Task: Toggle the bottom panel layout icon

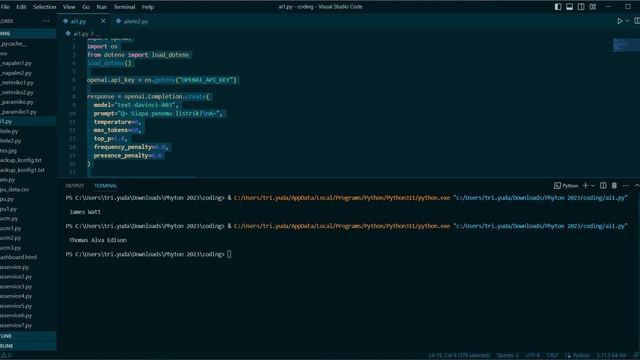Action: click(569, 7)
